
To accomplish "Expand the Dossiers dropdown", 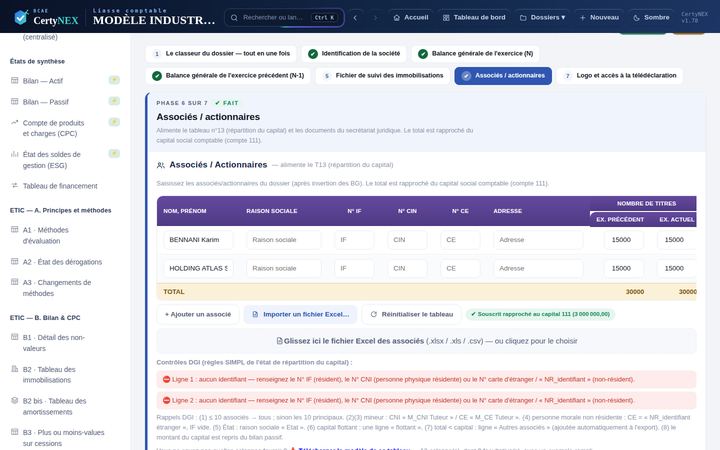I will [542, 17].
